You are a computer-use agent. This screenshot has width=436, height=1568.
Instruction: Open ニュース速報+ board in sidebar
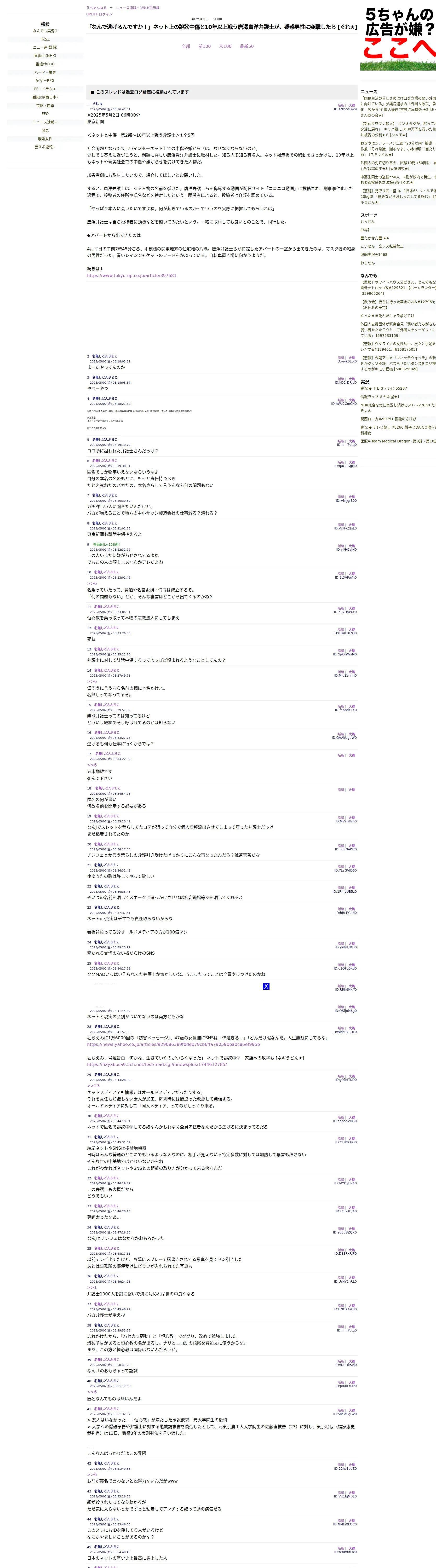(45, 122)
